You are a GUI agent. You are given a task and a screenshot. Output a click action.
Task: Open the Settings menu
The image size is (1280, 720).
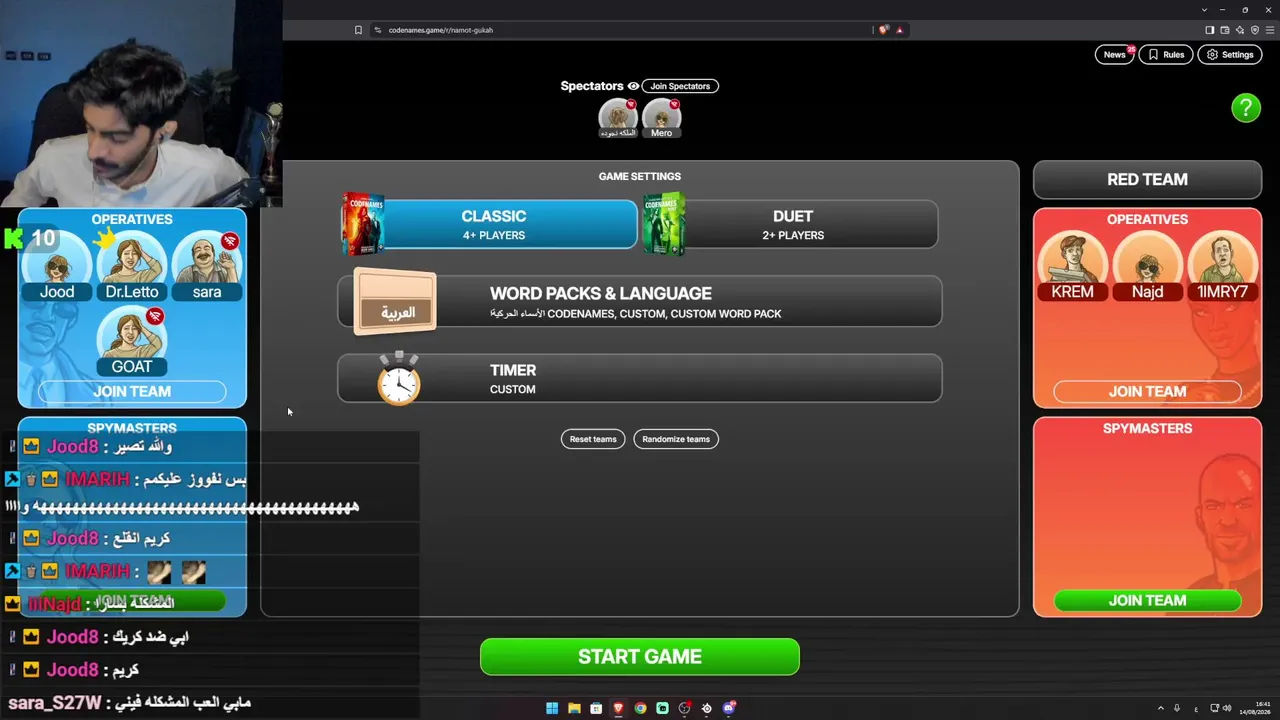[x=1230, y=55]
